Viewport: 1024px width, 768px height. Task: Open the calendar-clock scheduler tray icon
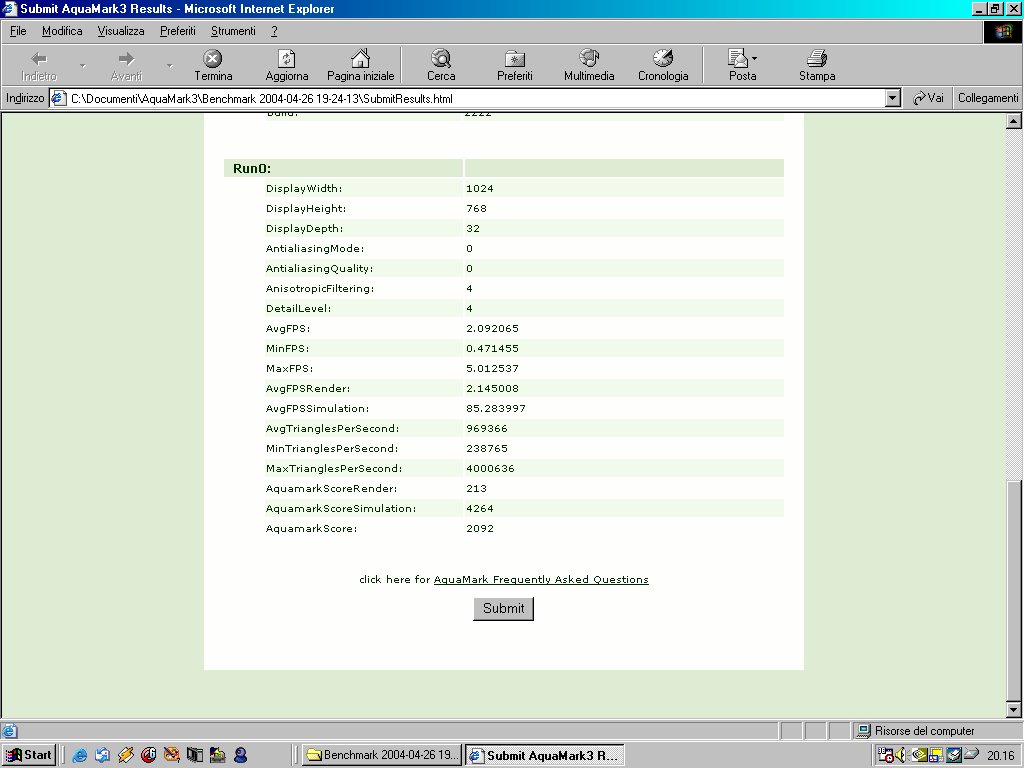885,756
